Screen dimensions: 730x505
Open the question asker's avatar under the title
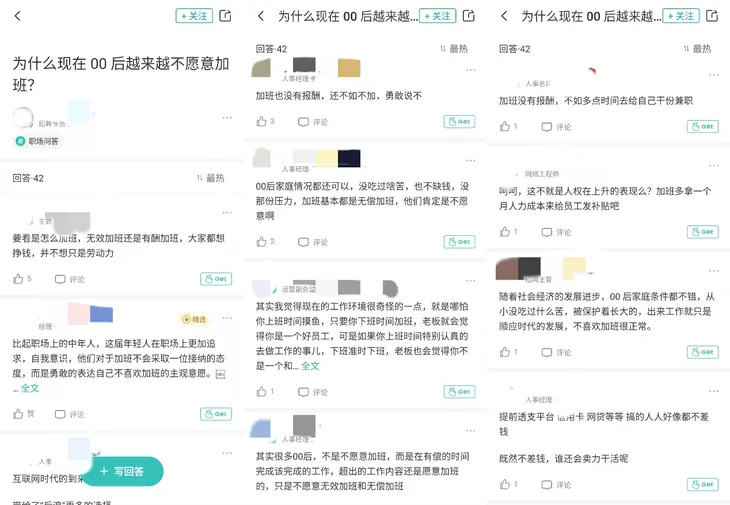pos(23,117)
